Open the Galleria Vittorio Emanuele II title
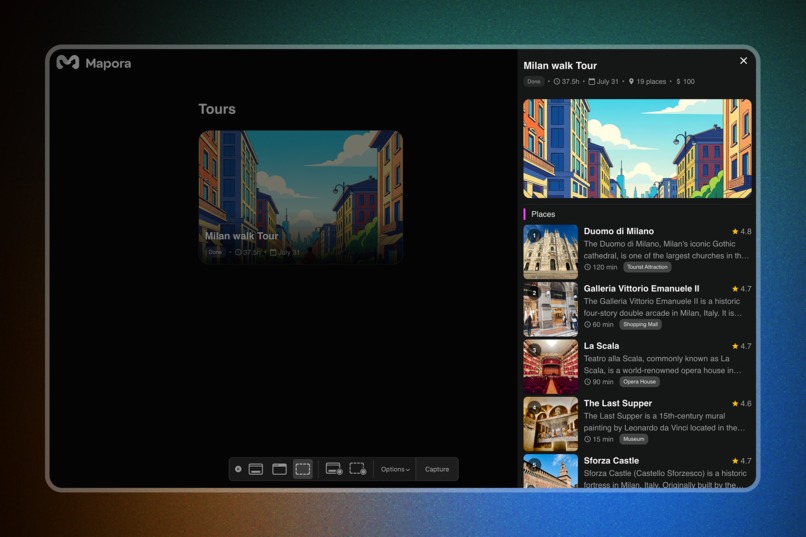The image size is (806, 537). coord(641,289)
